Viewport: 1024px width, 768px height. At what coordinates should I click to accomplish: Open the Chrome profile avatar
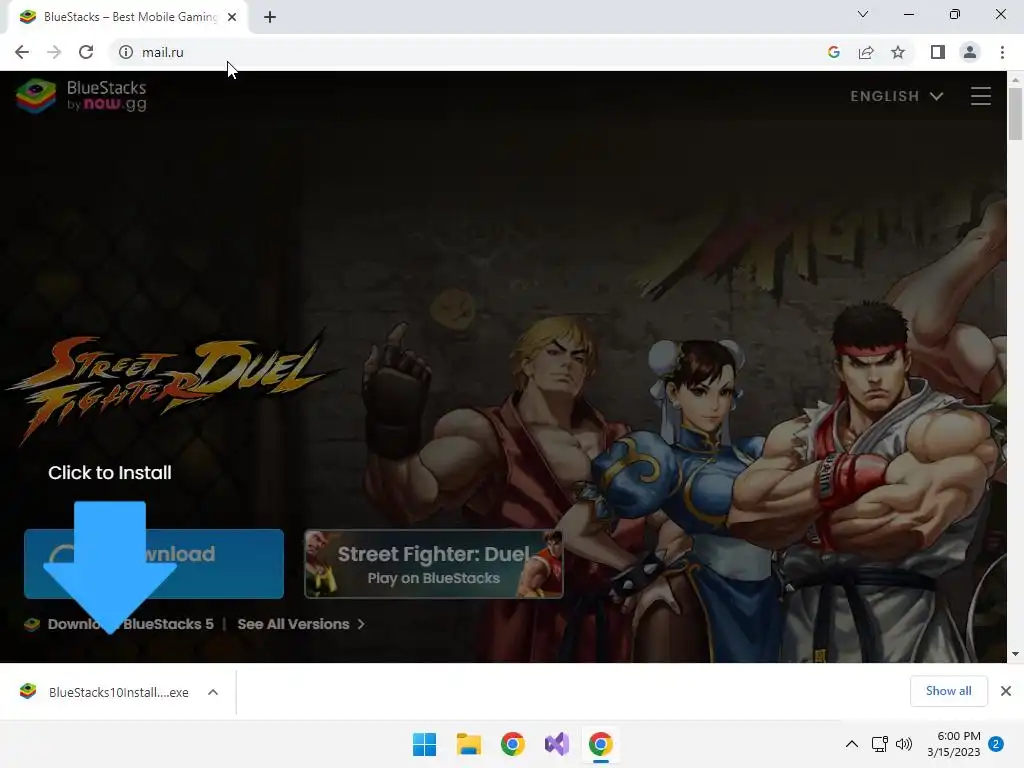tap(970, 52)
